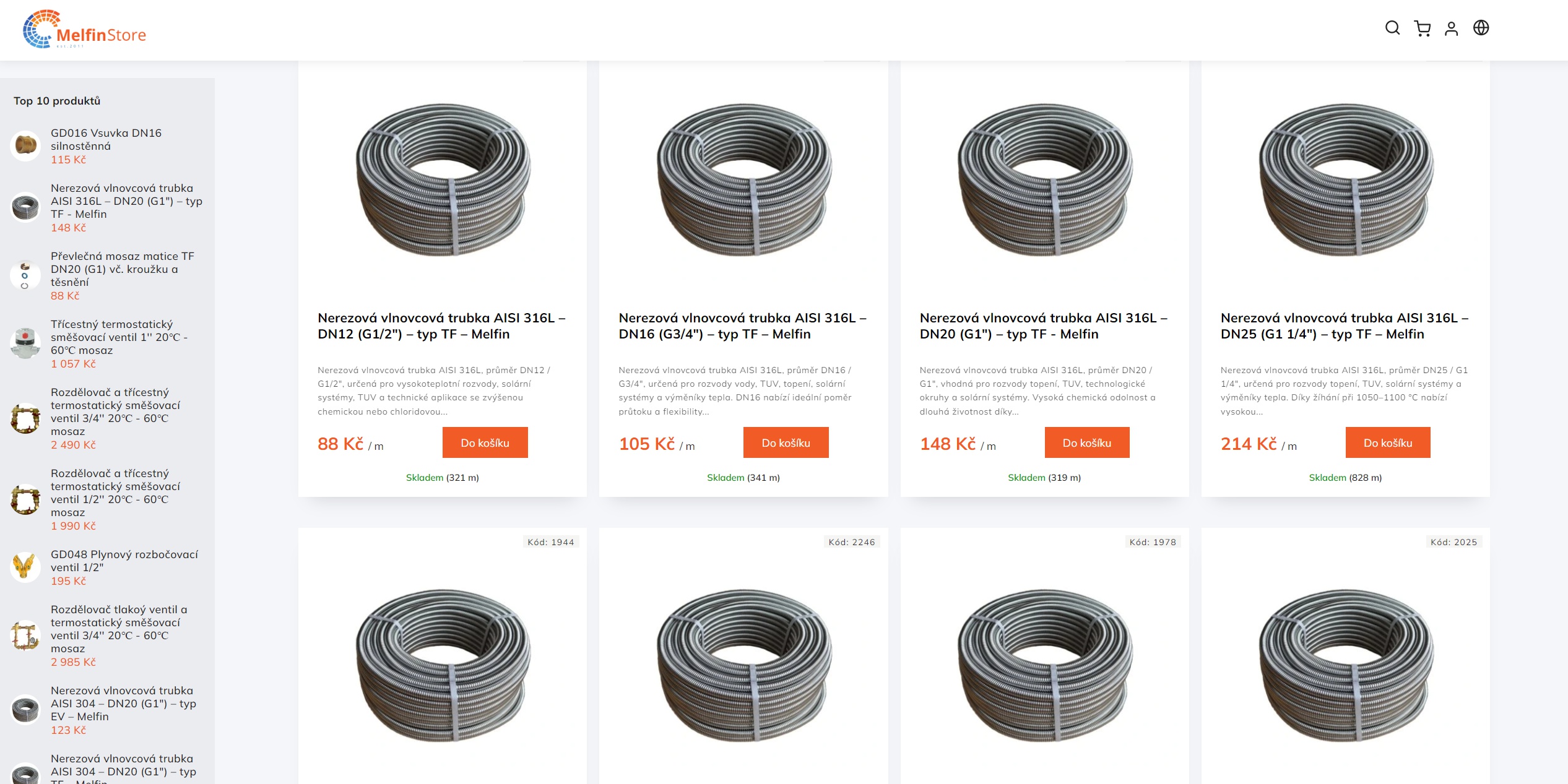Click GD016 Vsuvka DN16 thumbnail icon

25,146
